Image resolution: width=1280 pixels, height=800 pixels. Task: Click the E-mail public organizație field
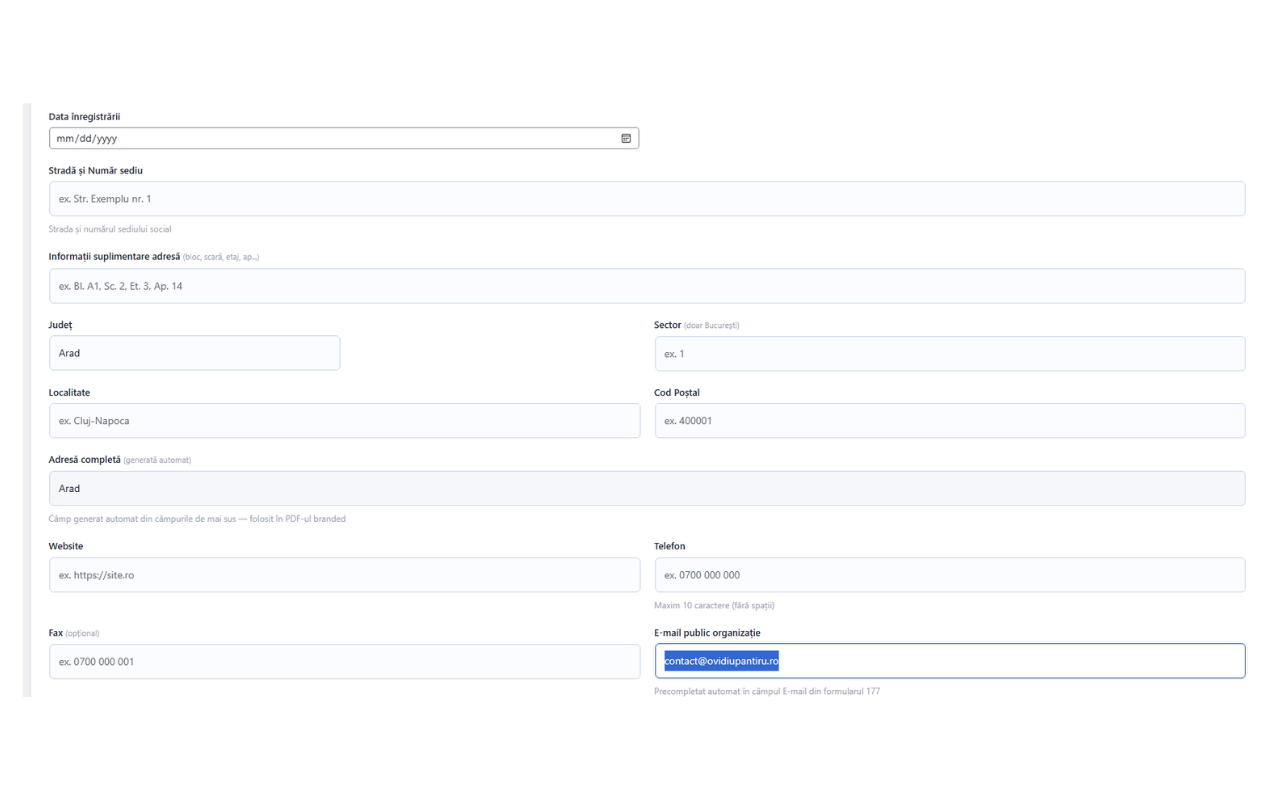coord(950,661)
